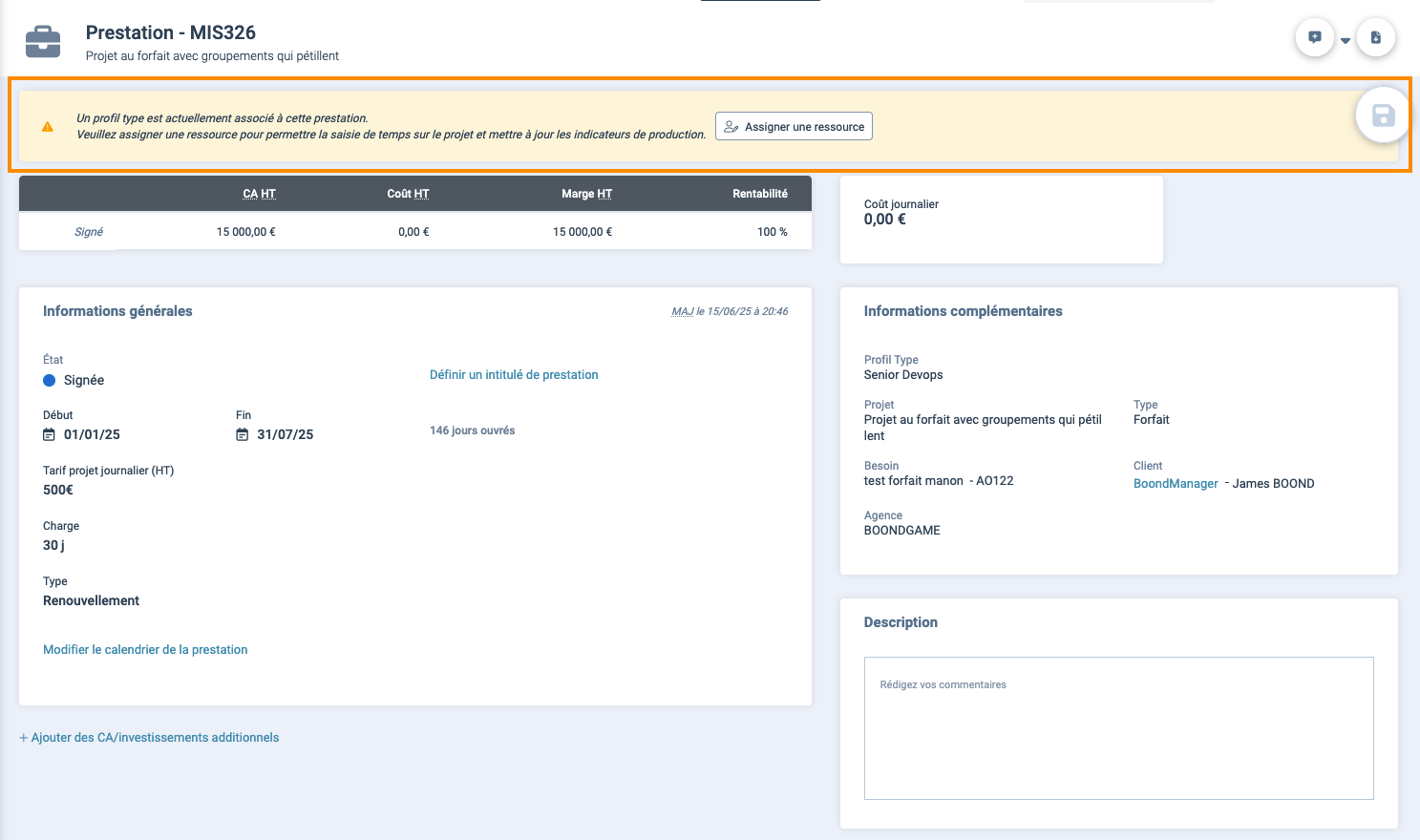The width and height of the screenshot is (1420, 840).
Task: Click the Assigner une ressource button
Action: 794,127
